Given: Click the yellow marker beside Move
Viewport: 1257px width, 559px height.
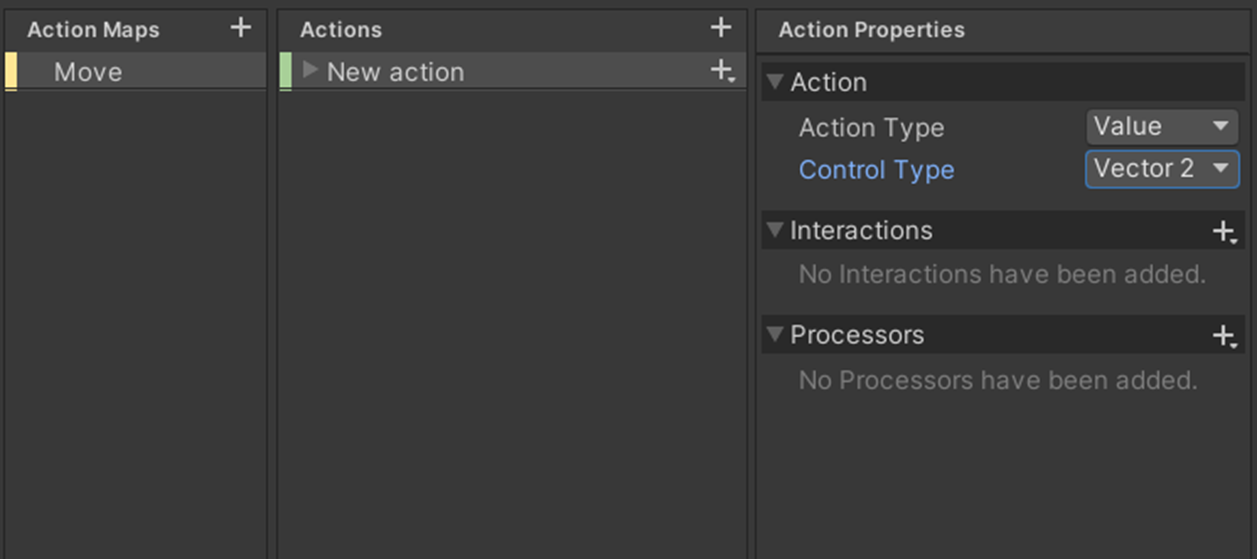Looking at the screenshot, I should pos(11,72).
